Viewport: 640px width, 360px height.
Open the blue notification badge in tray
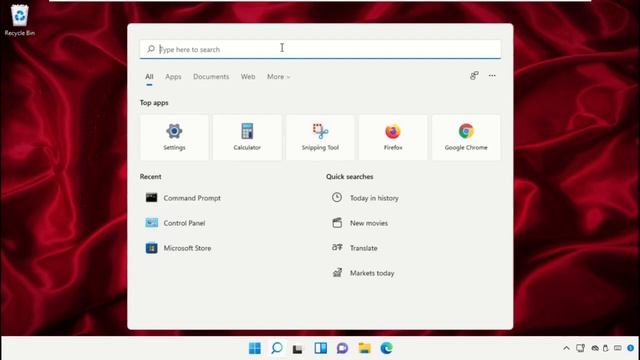tap(631, 348)
